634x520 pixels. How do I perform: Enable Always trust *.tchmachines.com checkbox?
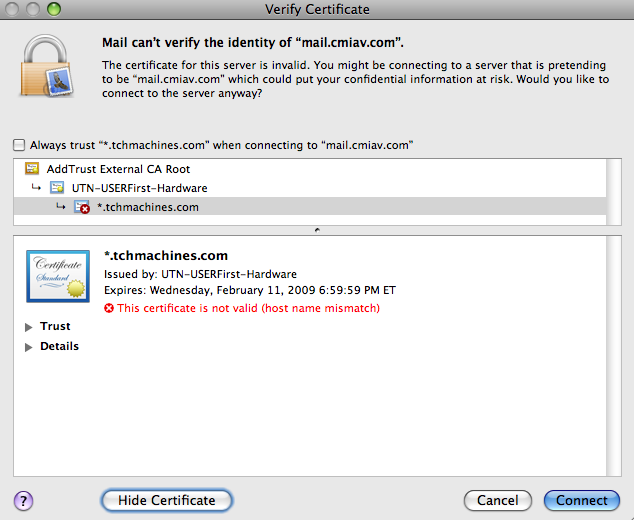click(20, 145)
